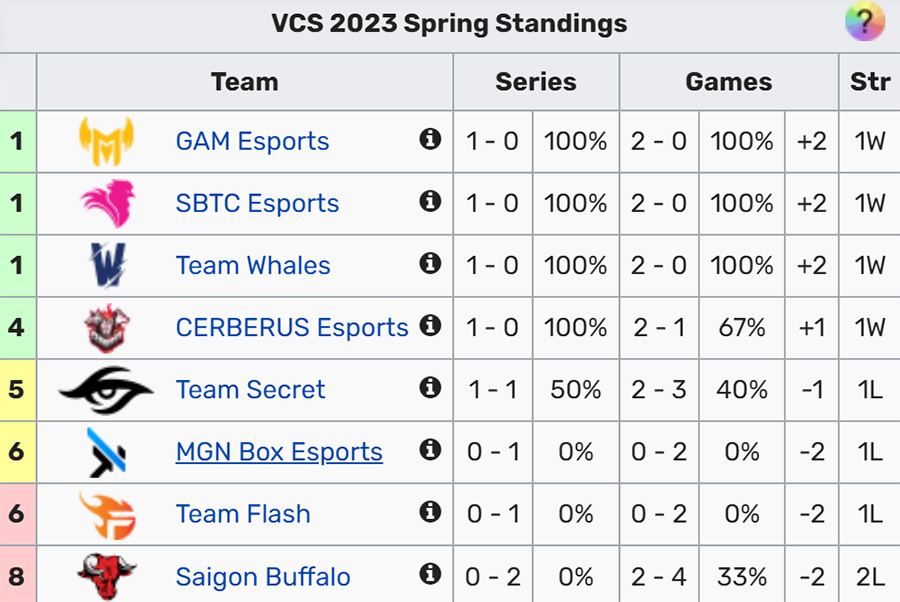Image resolution: width=900 pixels, height=602 pixels.
Task: Open the GAM Esports team link
Action: [x=252, y=141]
